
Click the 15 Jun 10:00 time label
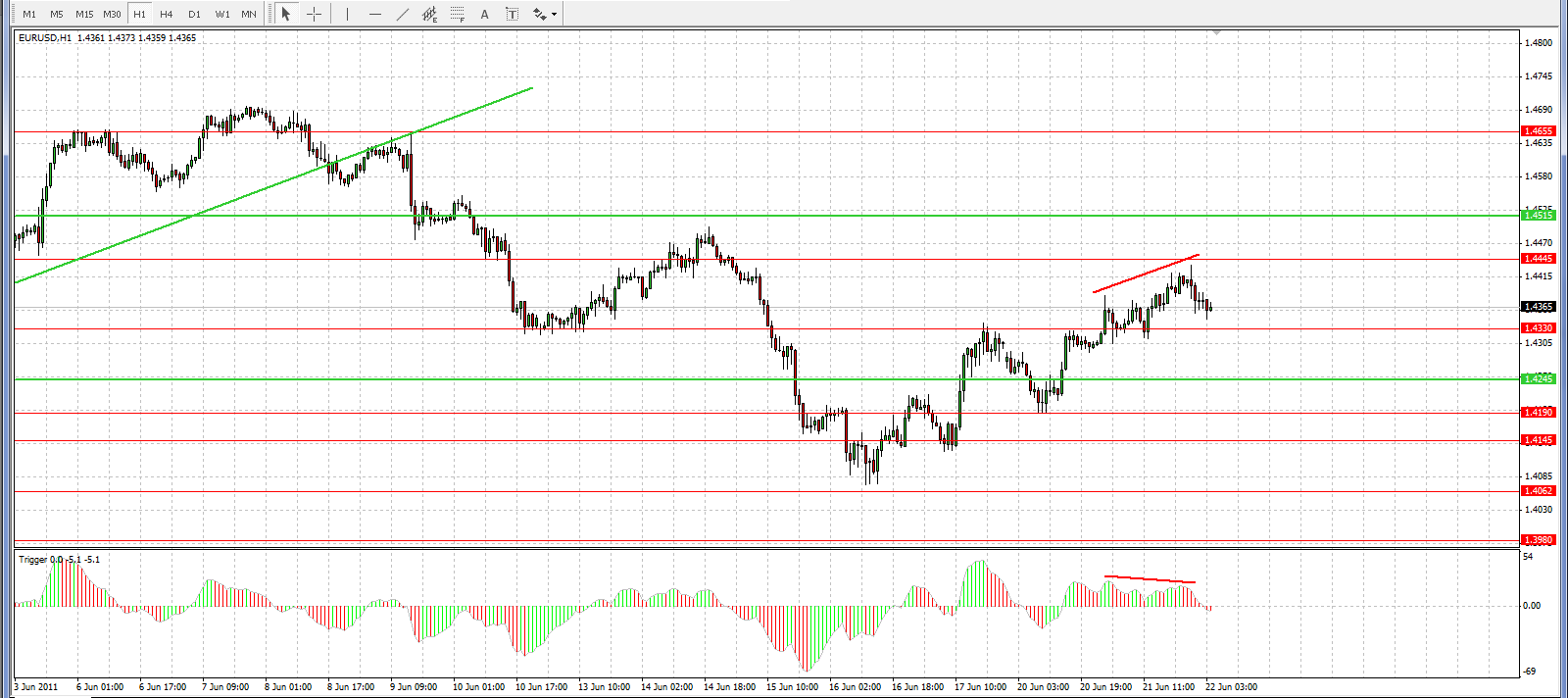(x=792, y=687)
